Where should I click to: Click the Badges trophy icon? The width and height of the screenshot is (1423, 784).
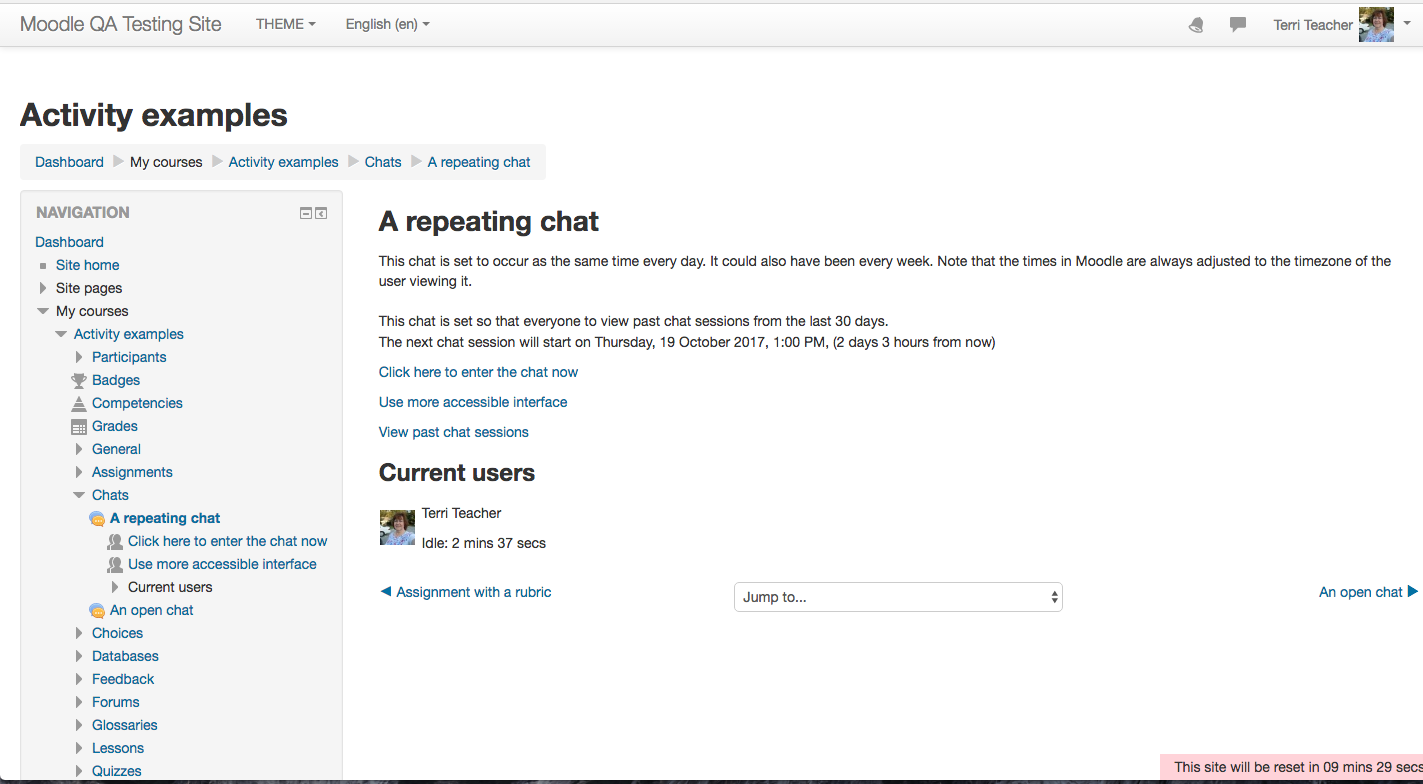pos(79,381)
